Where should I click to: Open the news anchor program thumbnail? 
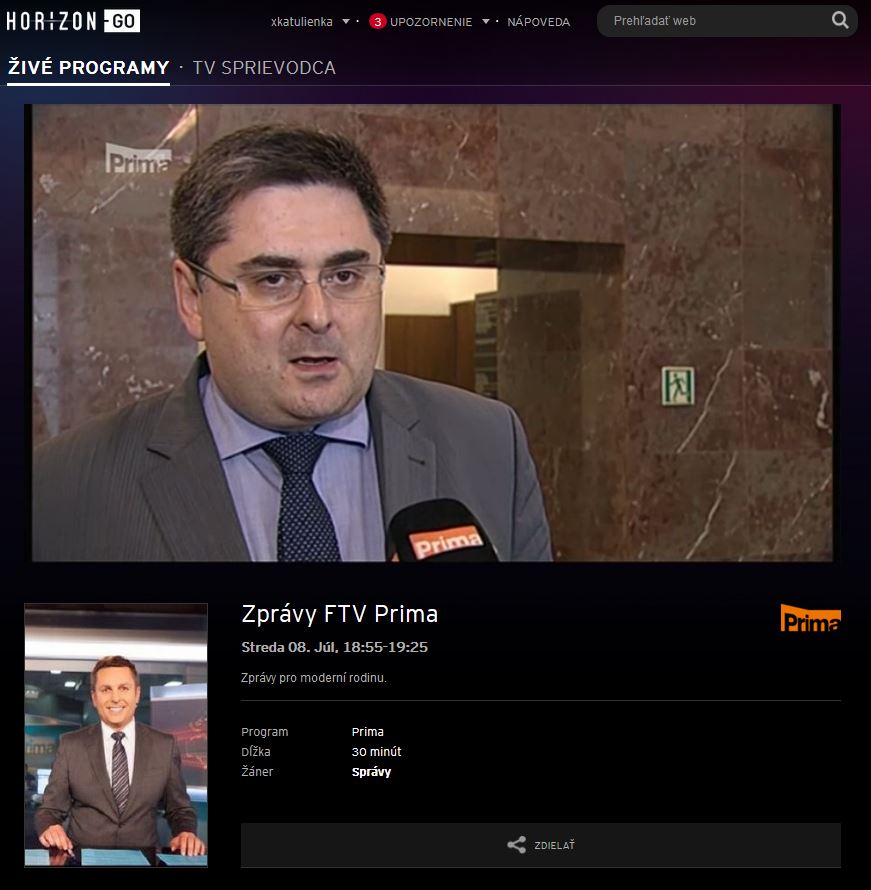[x=116, y=735]
